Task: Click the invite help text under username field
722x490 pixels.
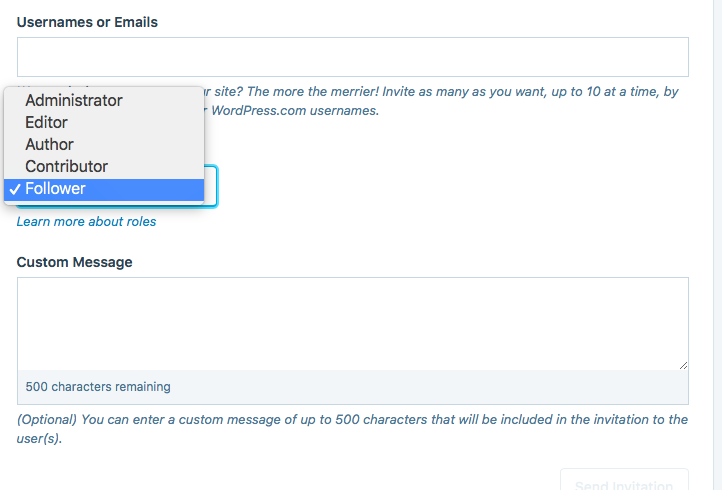Action: [442, 101]
